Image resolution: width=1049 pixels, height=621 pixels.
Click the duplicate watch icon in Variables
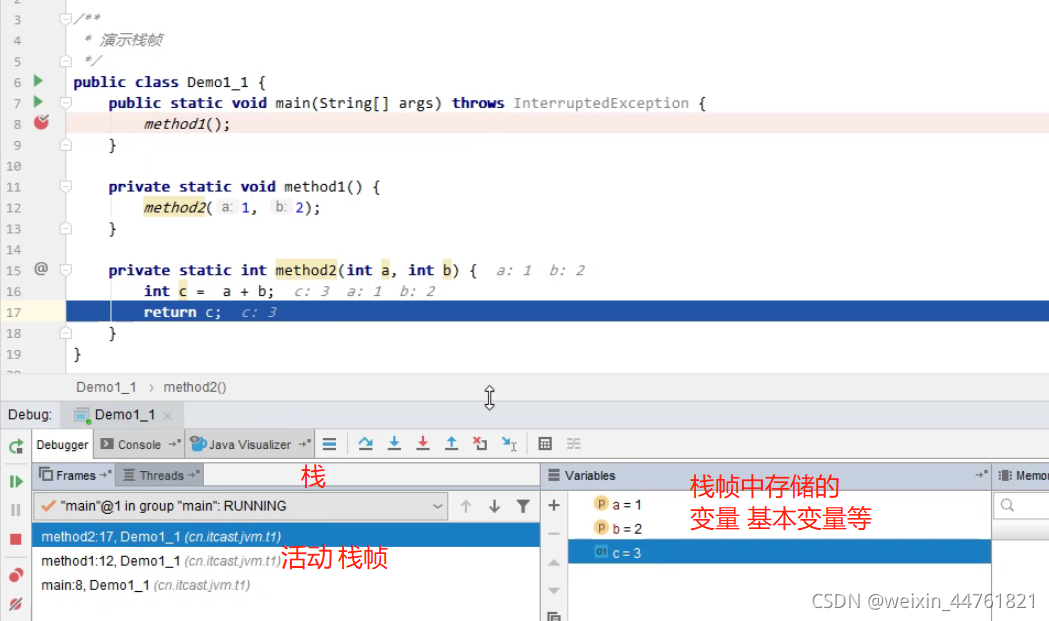tap(554, 616)
